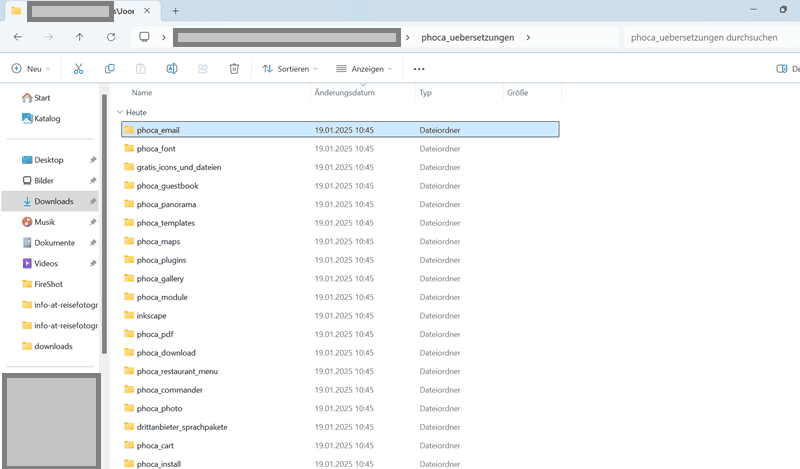
Task: Click the Delete trash can icon
Action: [x=234, y=69]
